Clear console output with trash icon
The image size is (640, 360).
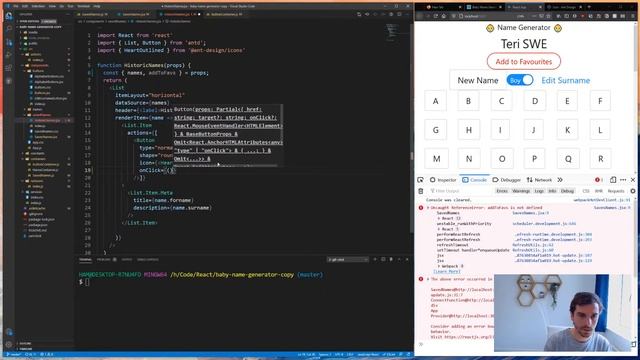tap(421, 191)
